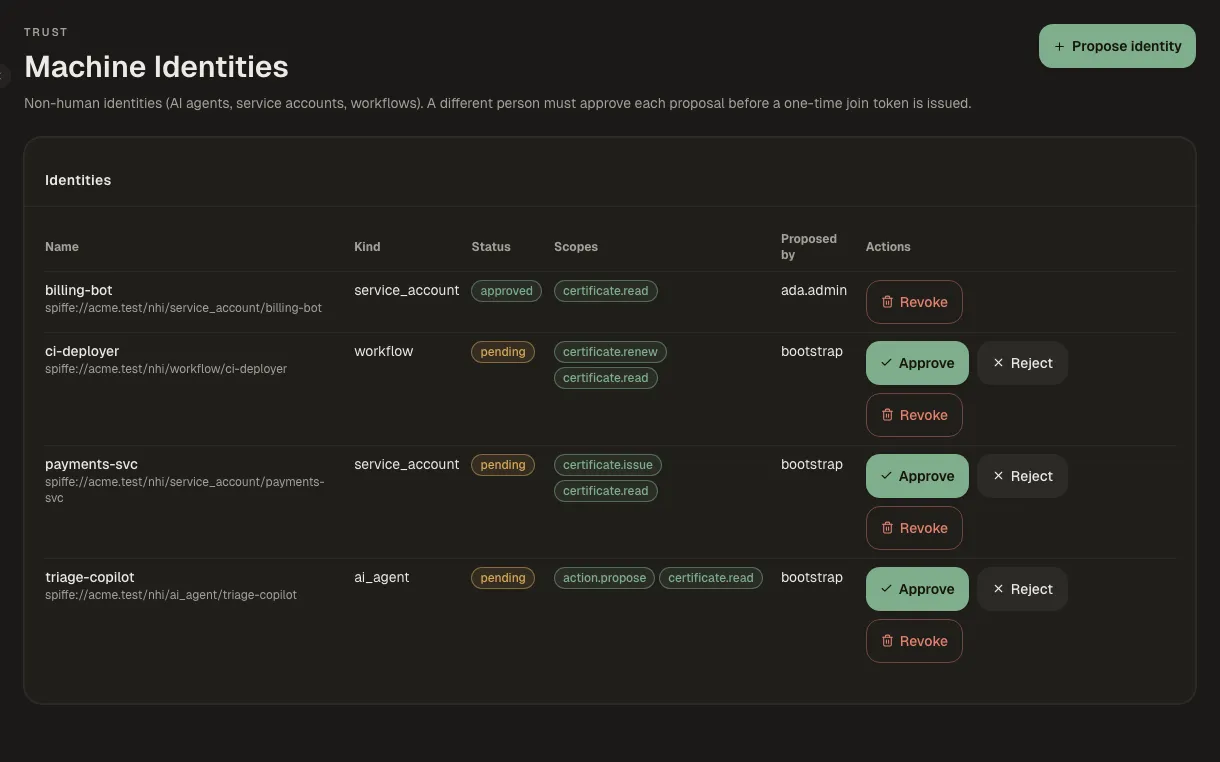Click the Scopes column header

point(576,246)
